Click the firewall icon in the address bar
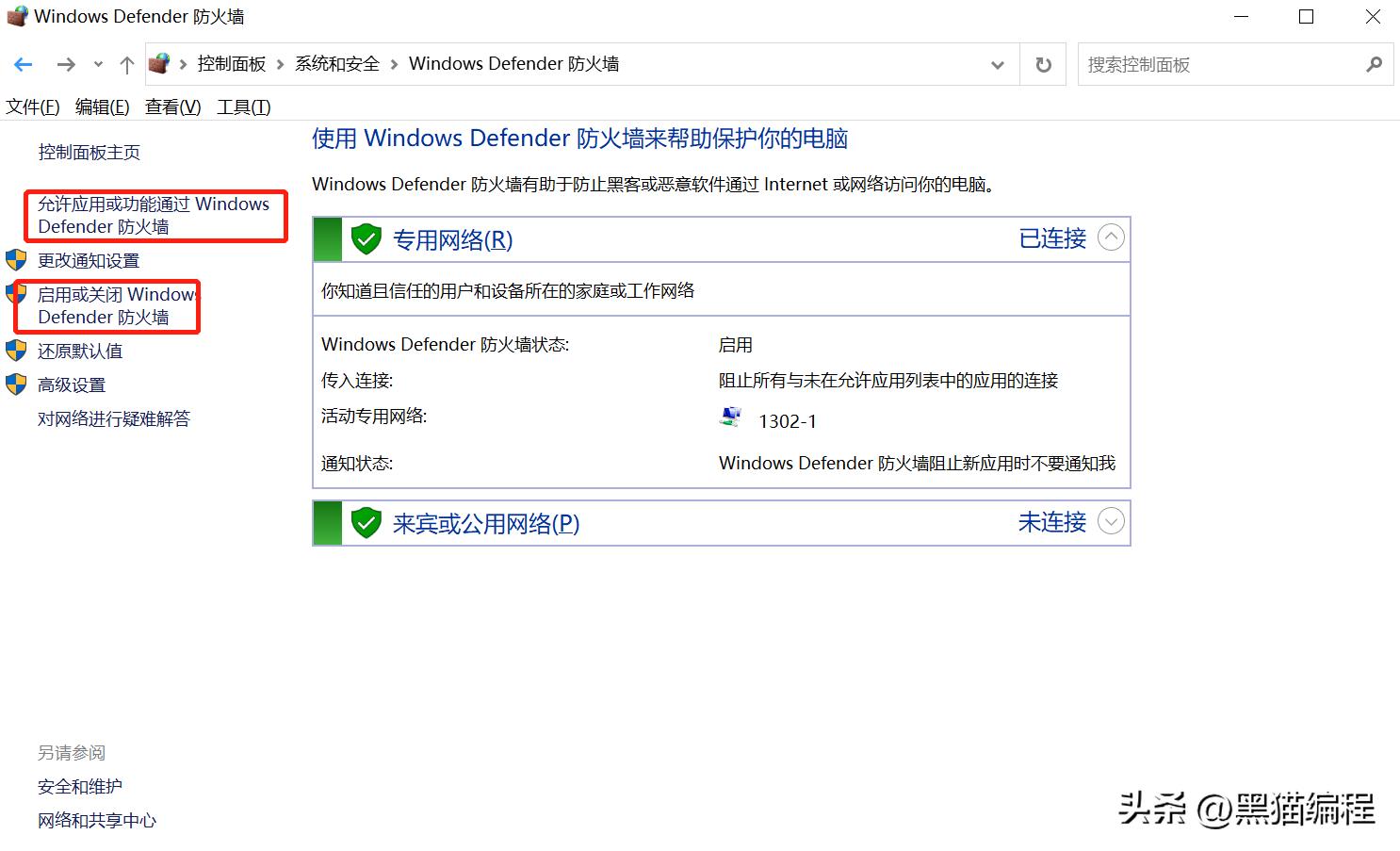Screen dimensions: 1400x851 (x=160, y=63)
